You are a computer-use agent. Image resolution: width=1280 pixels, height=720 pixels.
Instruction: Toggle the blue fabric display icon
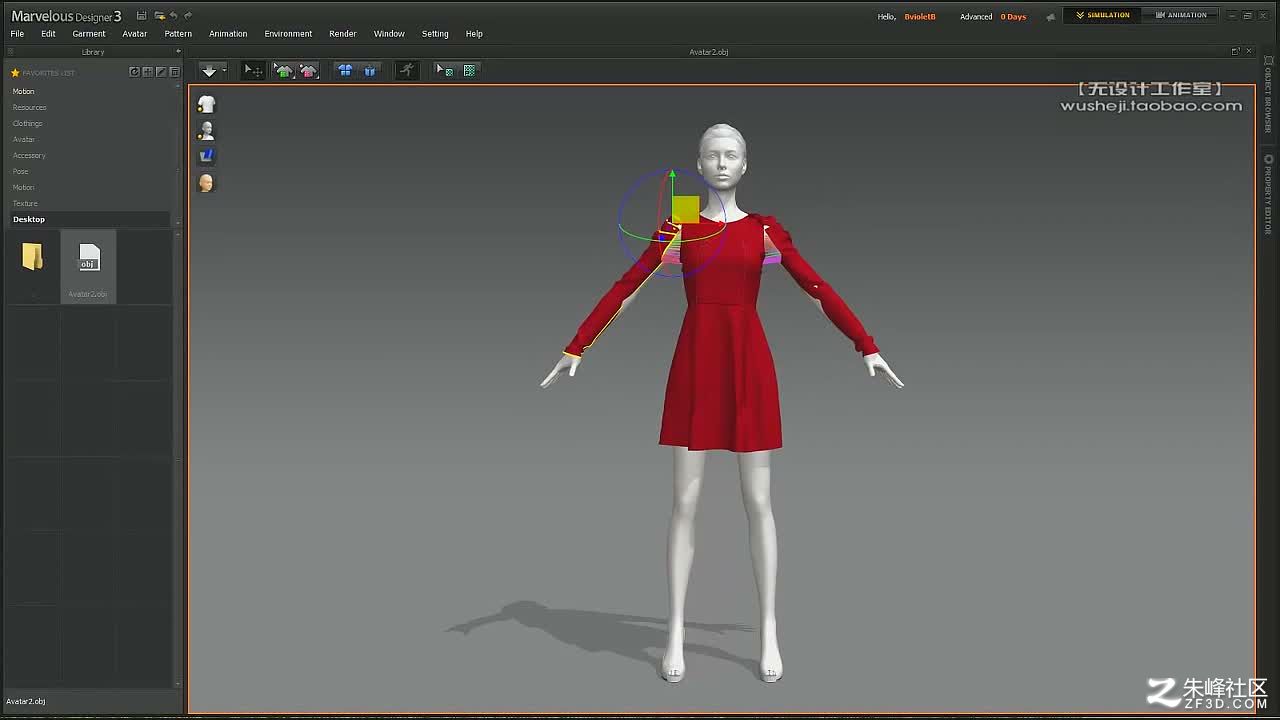point(206,156)
